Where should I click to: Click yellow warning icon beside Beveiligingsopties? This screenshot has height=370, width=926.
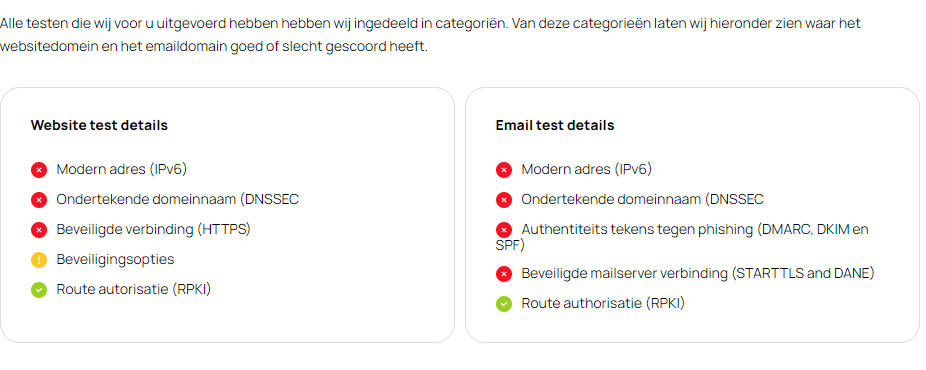point(39,260)
